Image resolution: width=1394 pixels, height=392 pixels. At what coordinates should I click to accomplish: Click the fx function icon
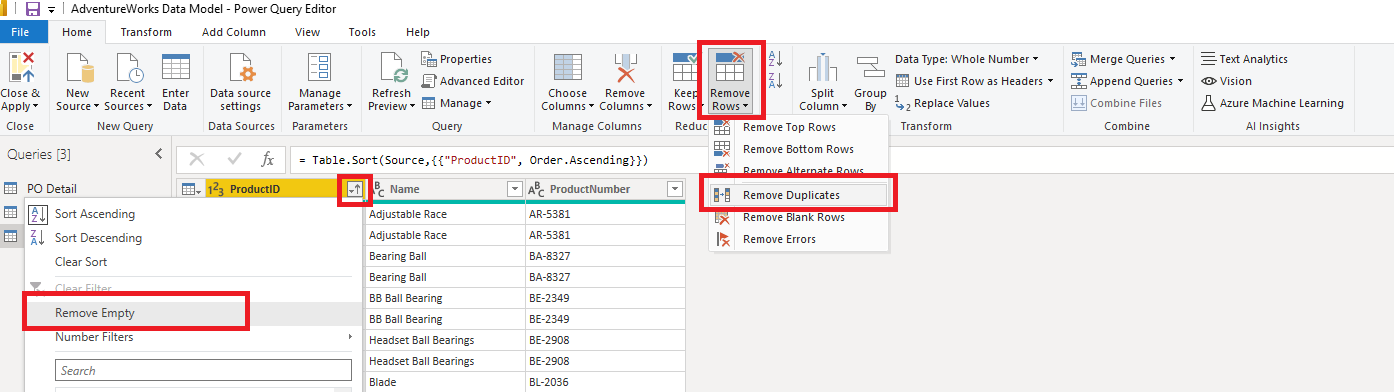(268, 160)
